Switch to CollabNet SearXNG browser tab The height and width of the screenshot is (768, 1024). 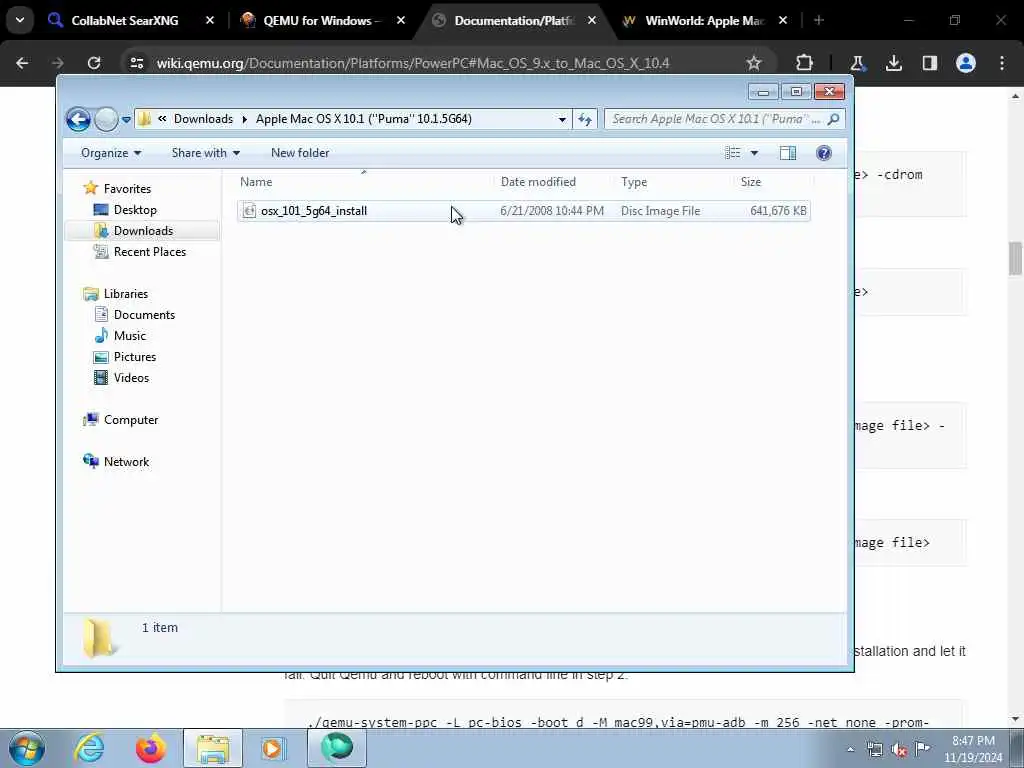(124, 21)
